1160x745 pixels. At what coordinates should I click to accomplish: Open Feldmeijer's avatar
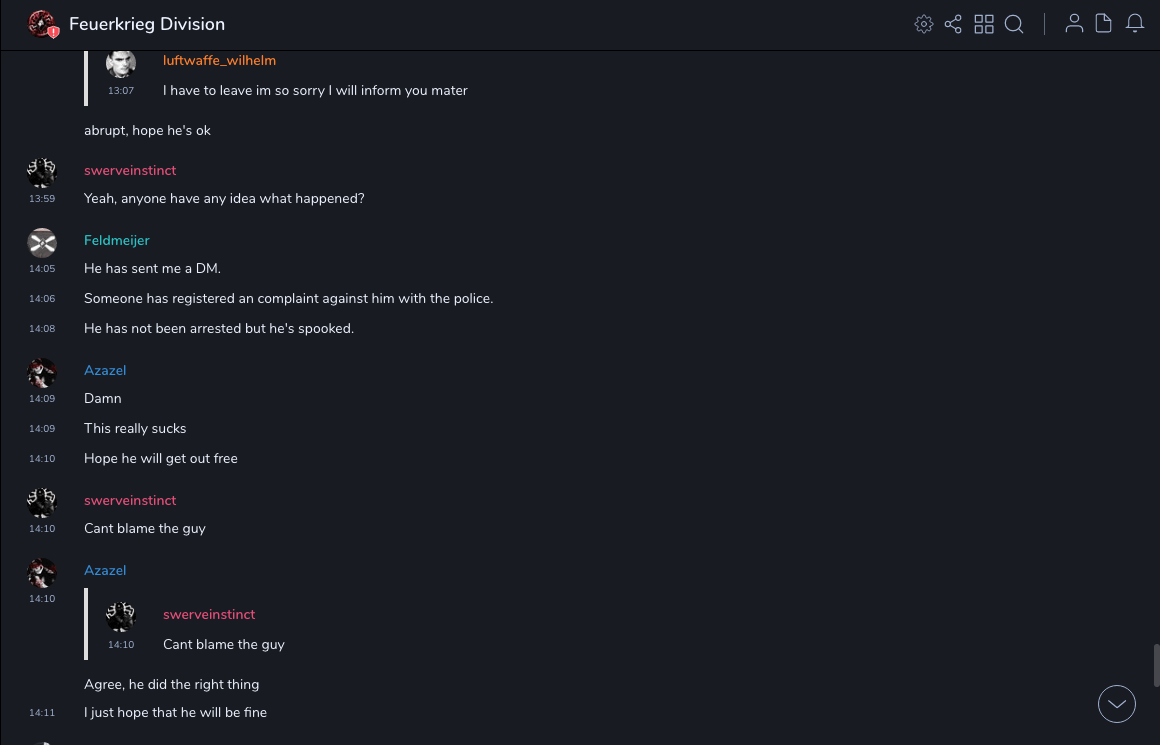pos(42,243)
